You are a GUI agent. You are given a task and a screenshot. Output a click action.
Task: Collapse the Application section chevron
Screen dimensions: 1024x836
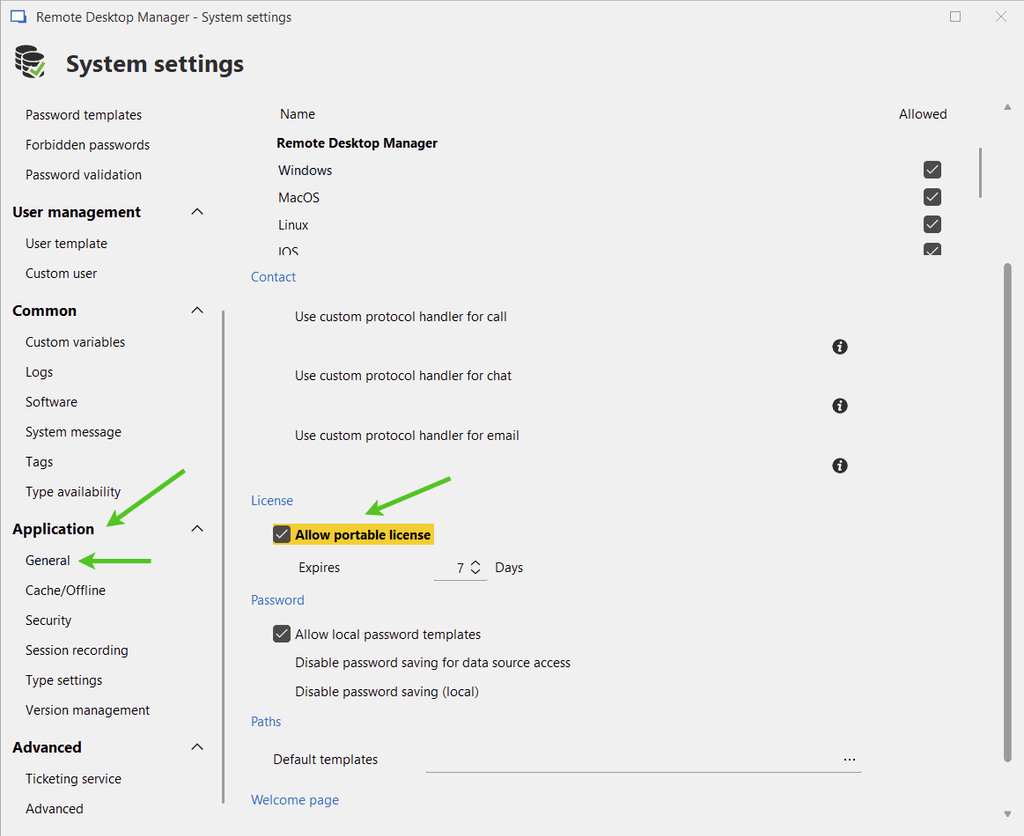(197, 529)
